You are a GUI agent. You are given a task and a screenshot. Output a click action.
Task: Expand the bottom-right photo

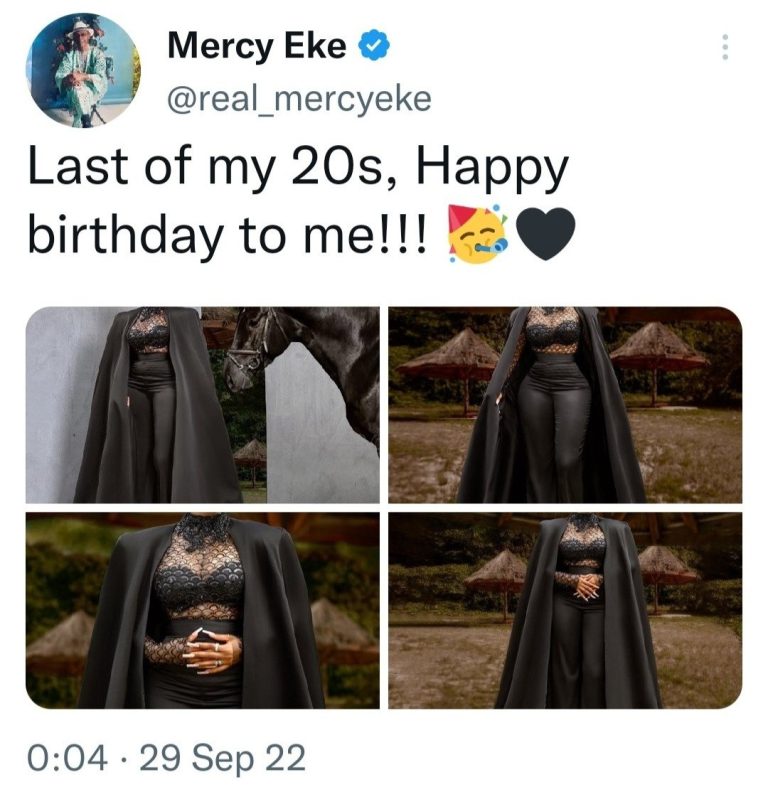(565, 611)
